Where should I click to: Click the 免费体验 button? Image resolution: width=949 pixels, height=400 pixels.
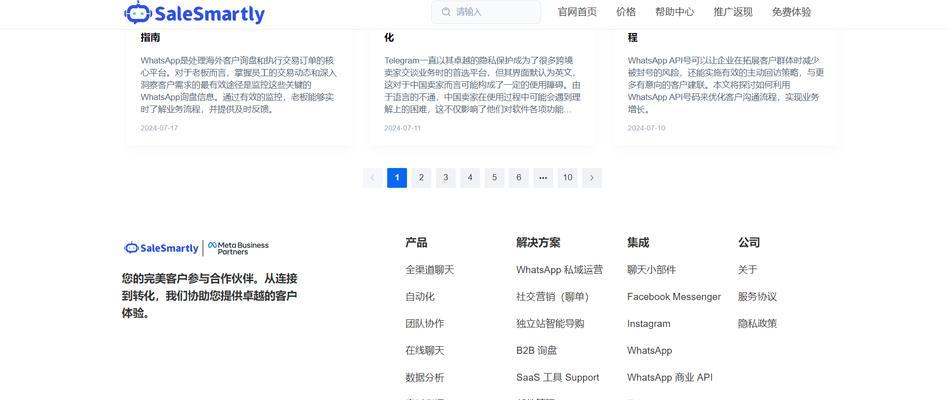[791, 12]
